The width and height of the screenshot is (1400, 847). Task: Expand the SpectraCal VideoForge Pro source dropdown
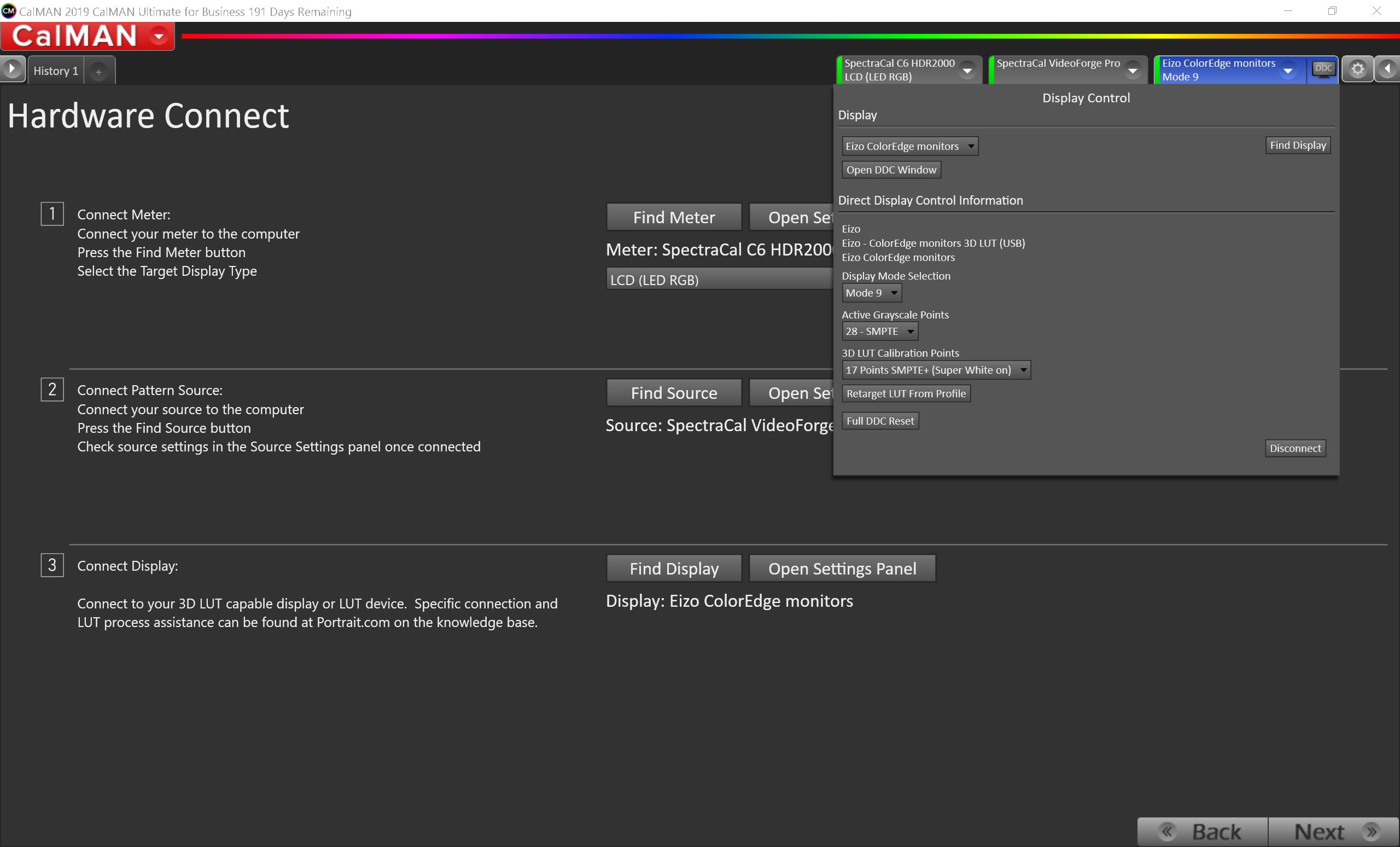click(x=1133, y=71)
